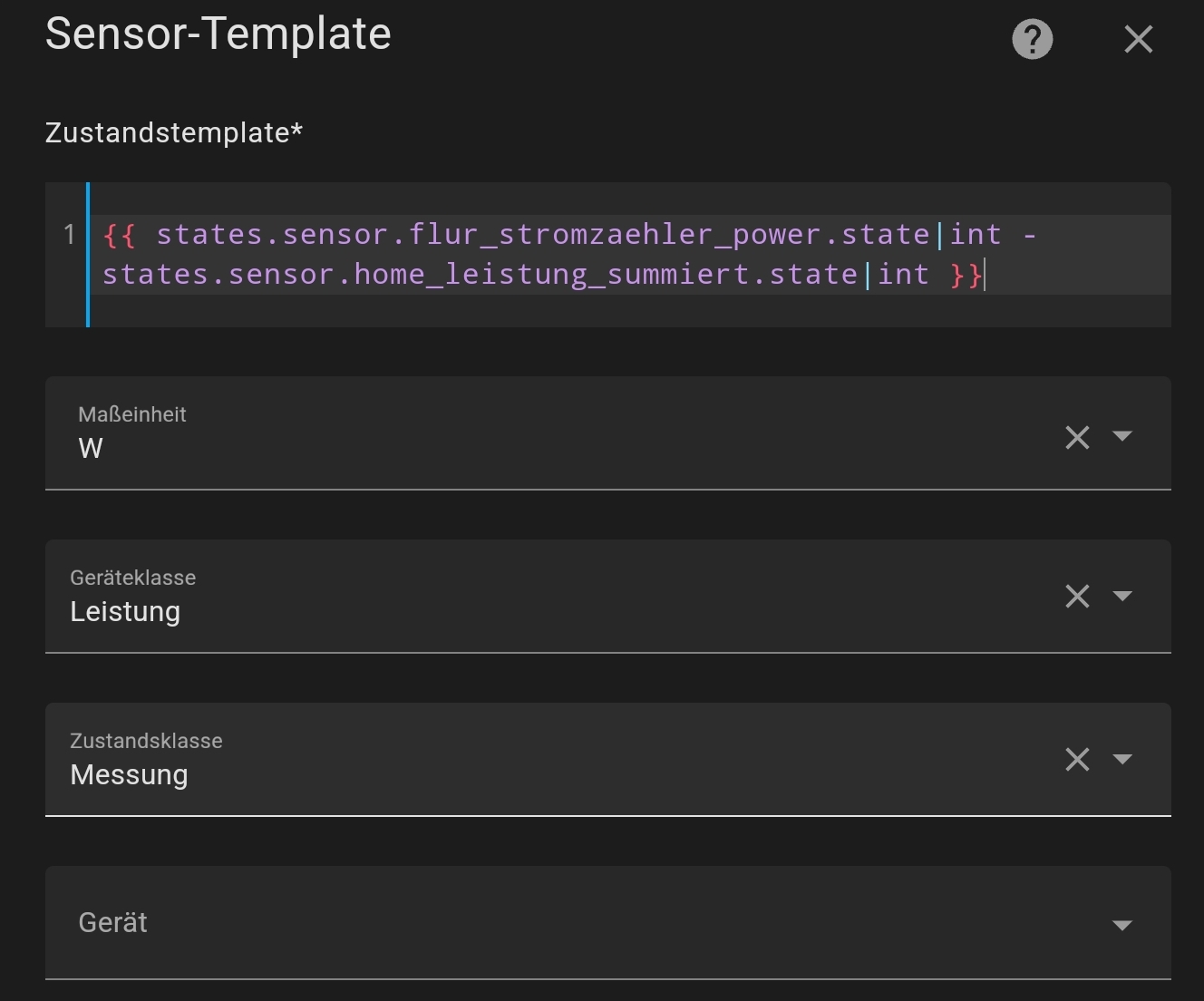The height and width of the screenshot is (1001, 1204).
Task: Click the Maßeinheit field containing W
Action: click(608, 433)
